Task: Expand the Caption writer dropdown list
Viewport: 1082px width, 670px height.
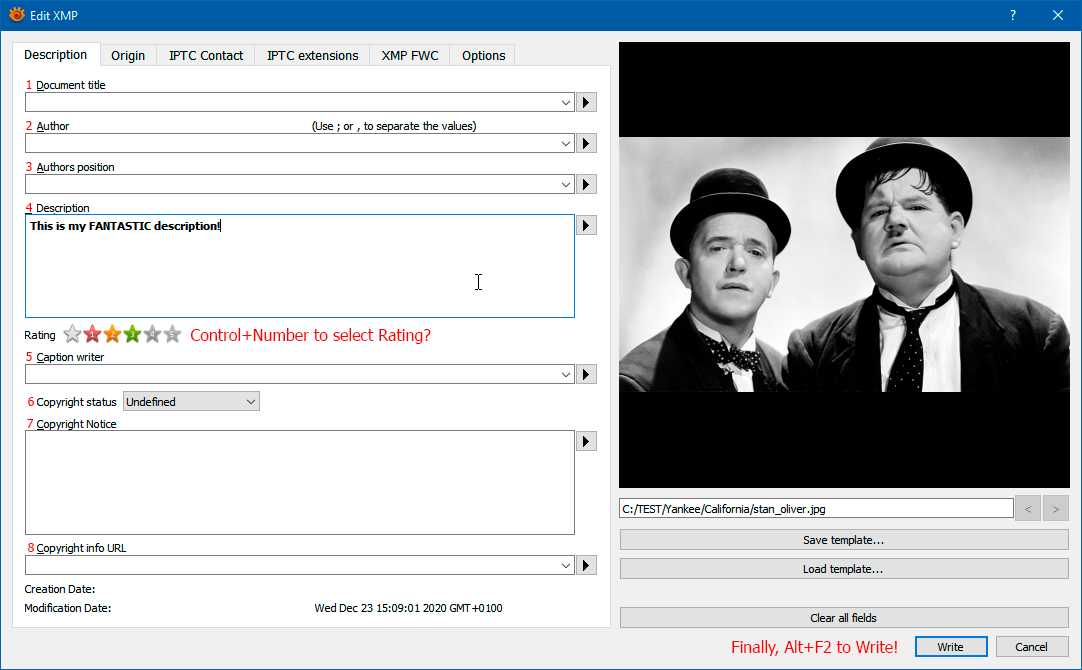Action: (566, 374)
